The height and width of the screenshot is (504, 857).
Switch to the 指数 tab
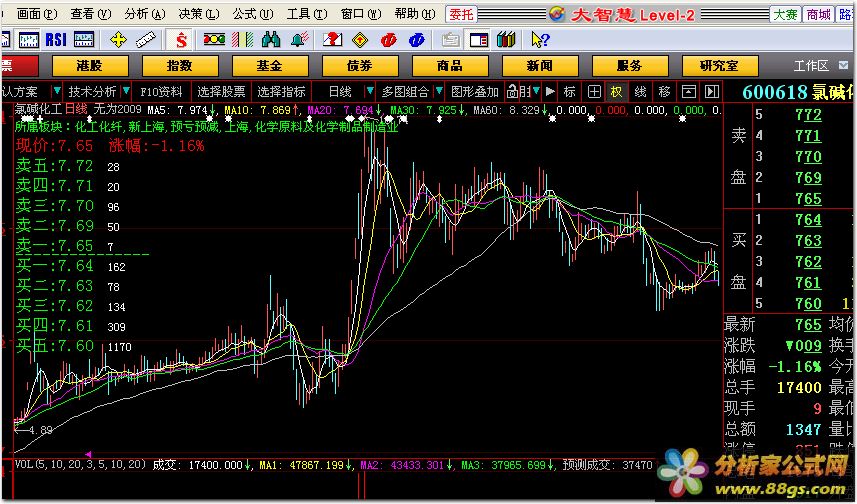tap(180, 66)
